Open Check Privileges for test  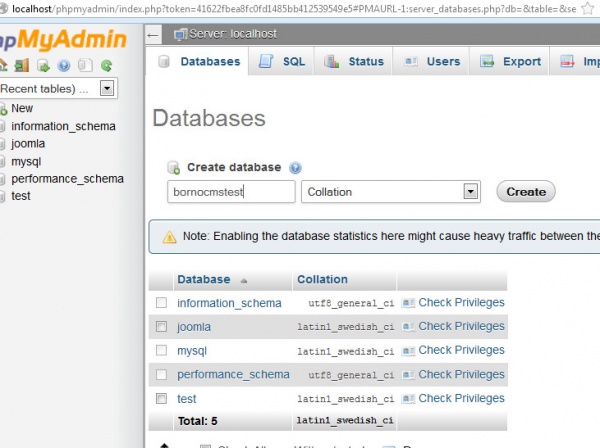(461, 398)
